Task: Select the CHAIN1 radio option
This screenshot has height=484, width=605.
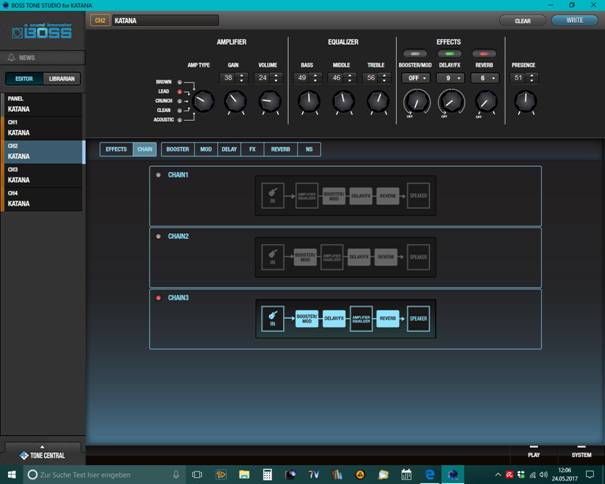Action: [158, 175]
